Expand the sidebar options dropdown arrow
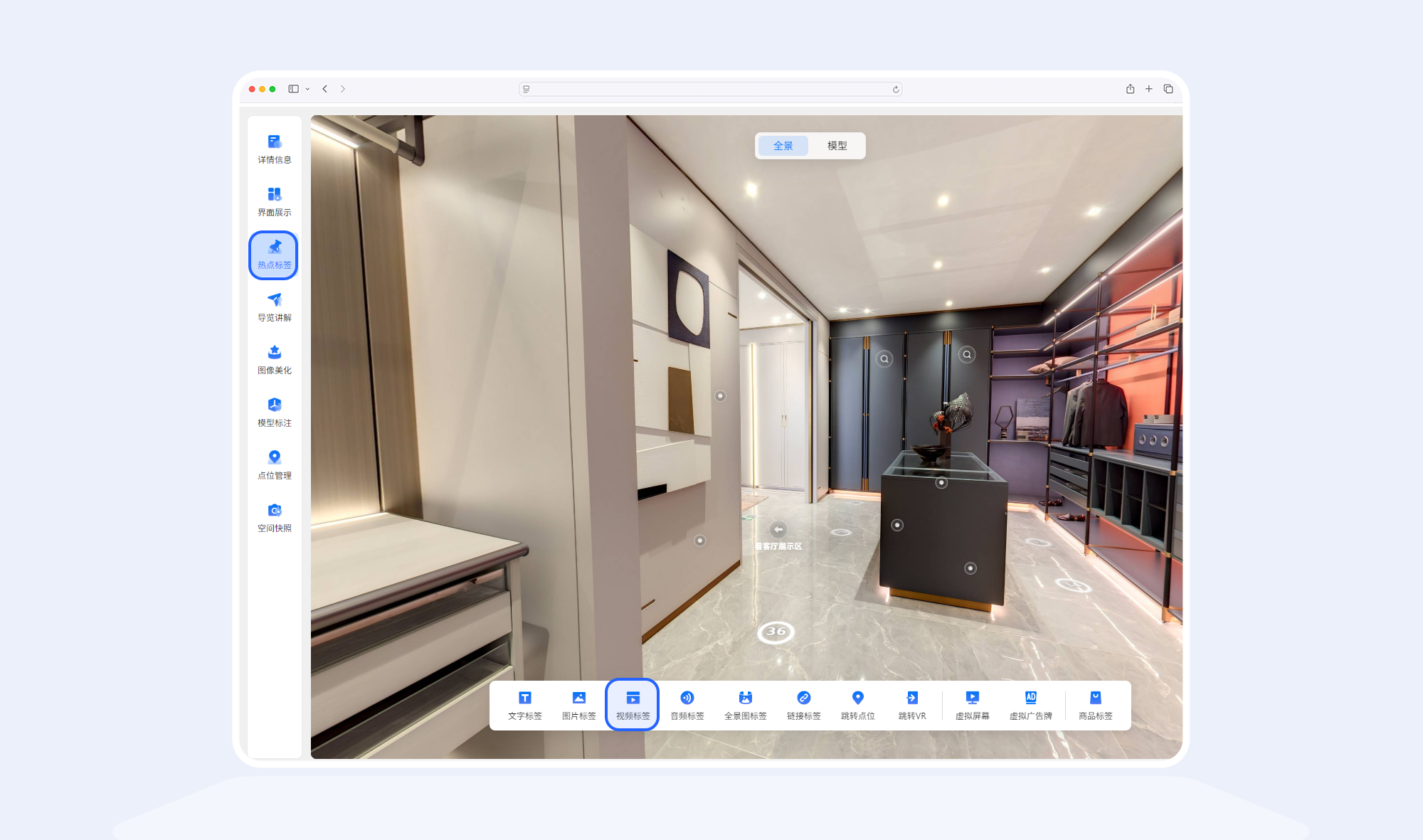 307,89
